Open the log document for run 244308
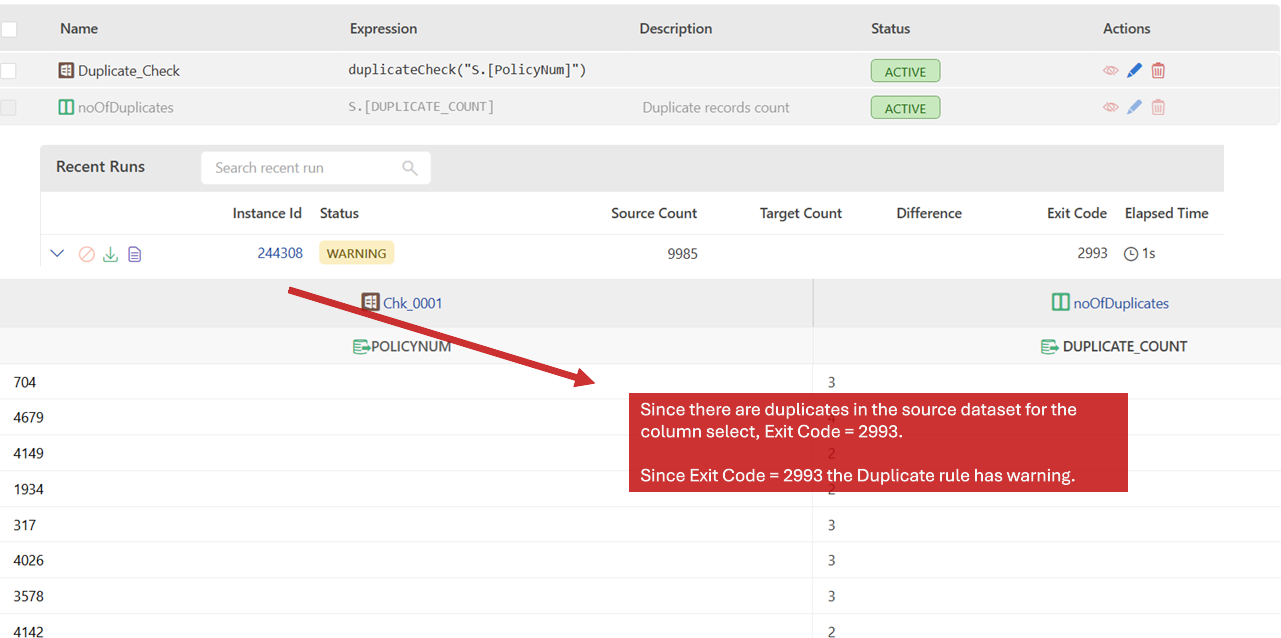 pos(135,254)
